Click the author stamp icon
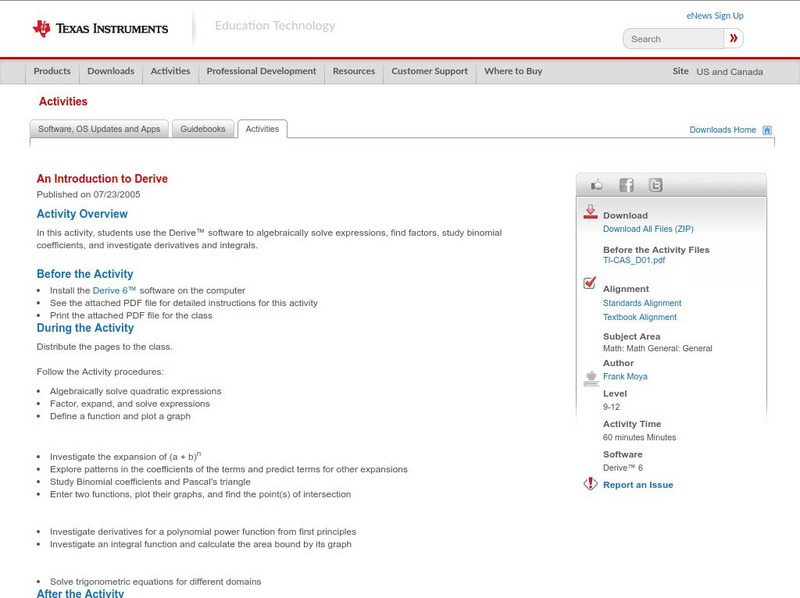800x598 pixels. click(x=591, y=379)
